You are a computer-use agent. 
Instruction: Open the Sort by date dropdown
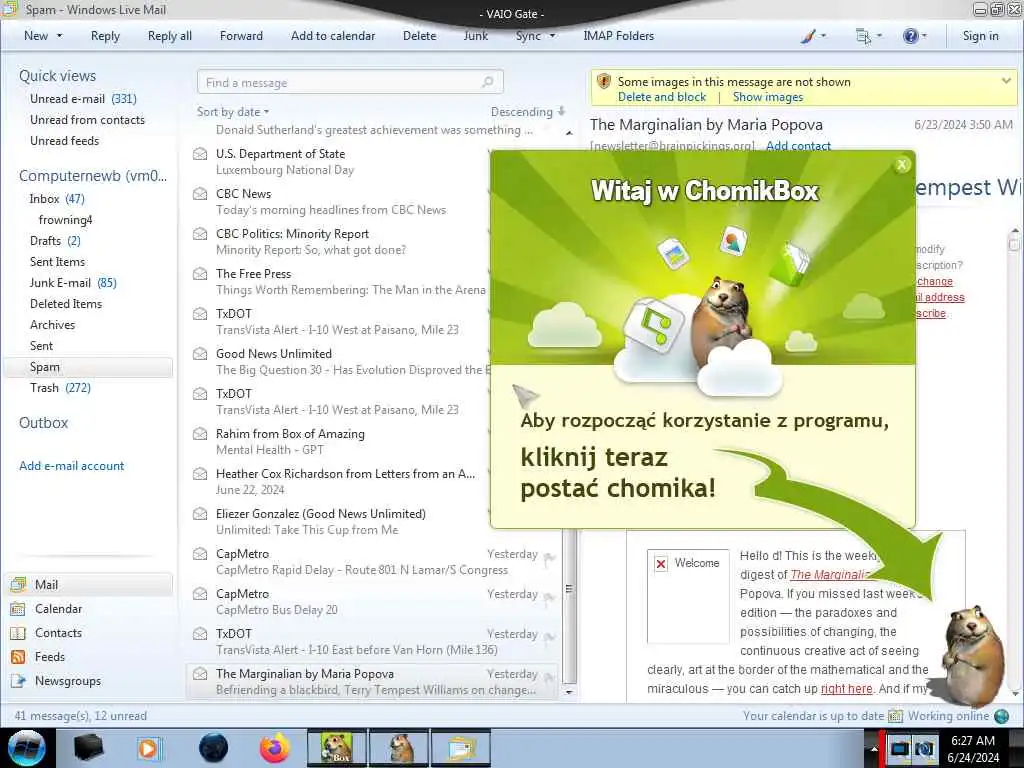(x=233, y=112)
